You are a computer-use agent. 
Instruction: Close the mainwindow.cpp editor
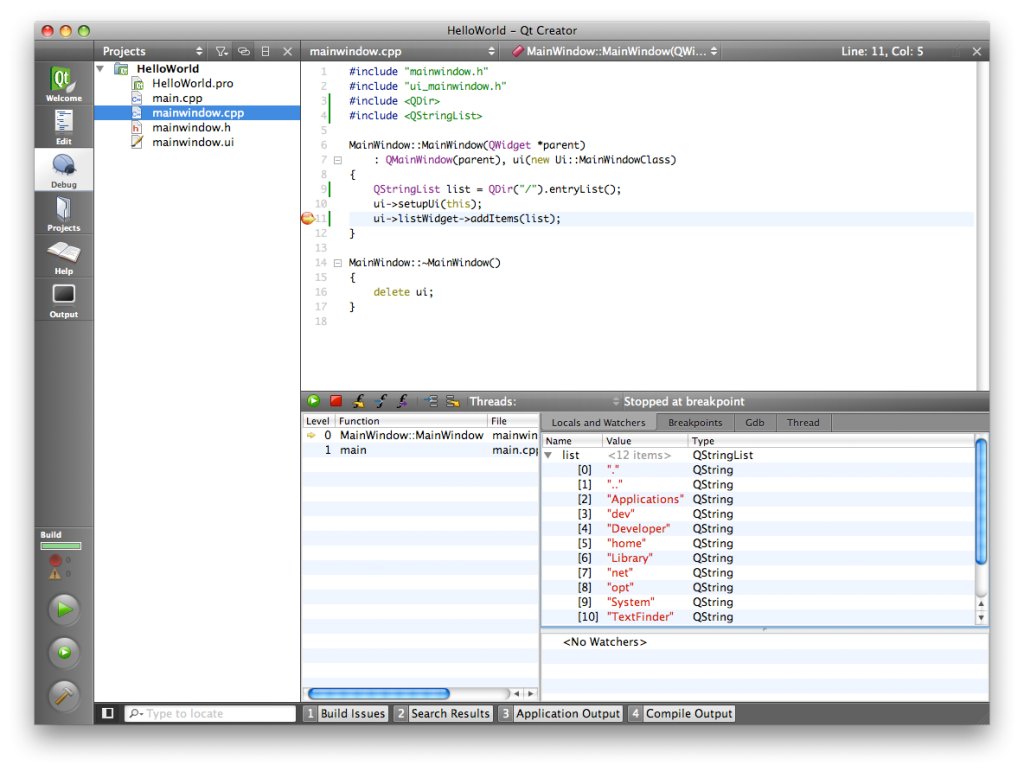(x=976, y=51)
